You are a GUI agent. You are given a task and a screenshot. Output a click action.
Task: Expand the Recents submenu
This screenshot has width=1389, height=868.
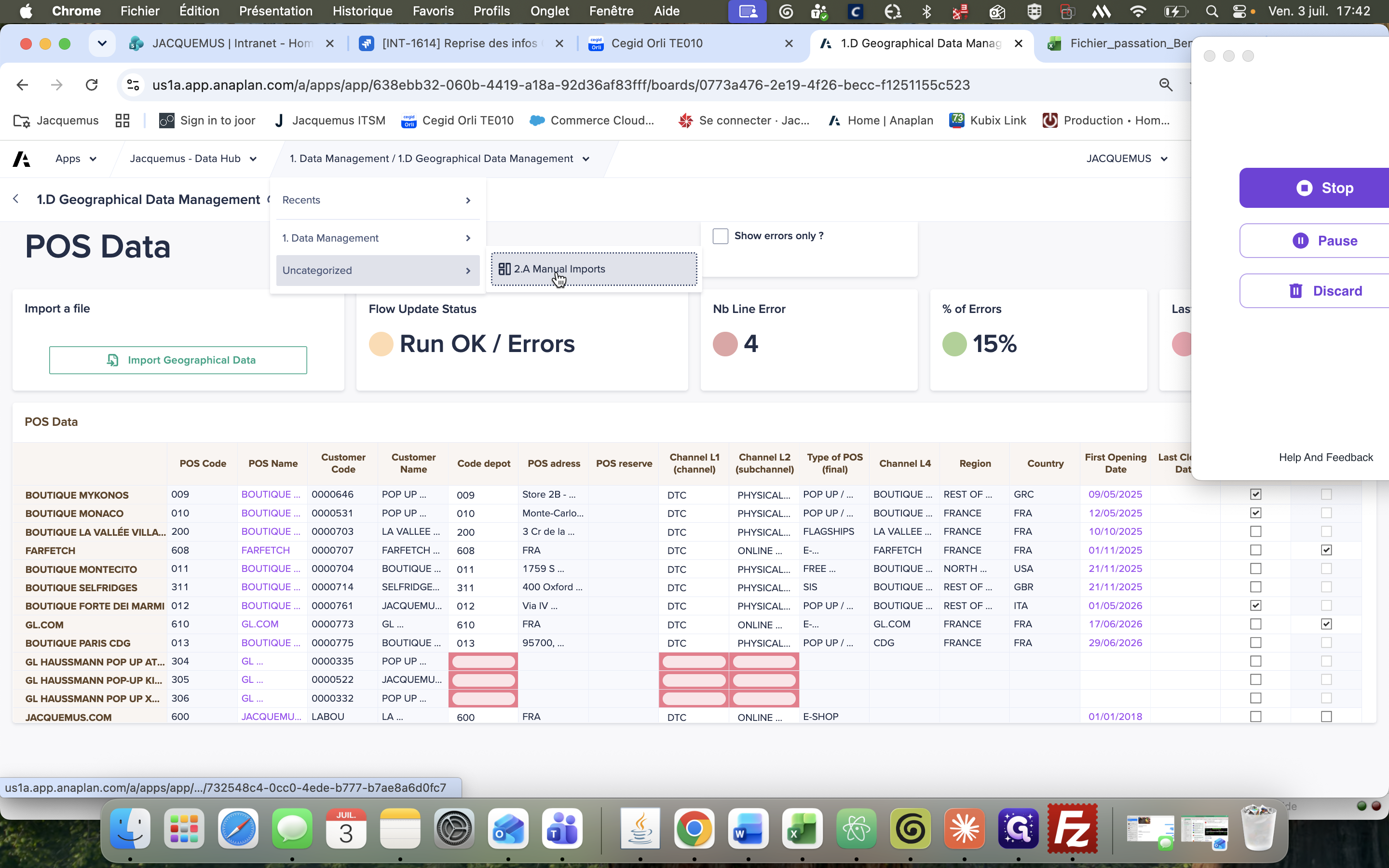[x=377, y=200]
